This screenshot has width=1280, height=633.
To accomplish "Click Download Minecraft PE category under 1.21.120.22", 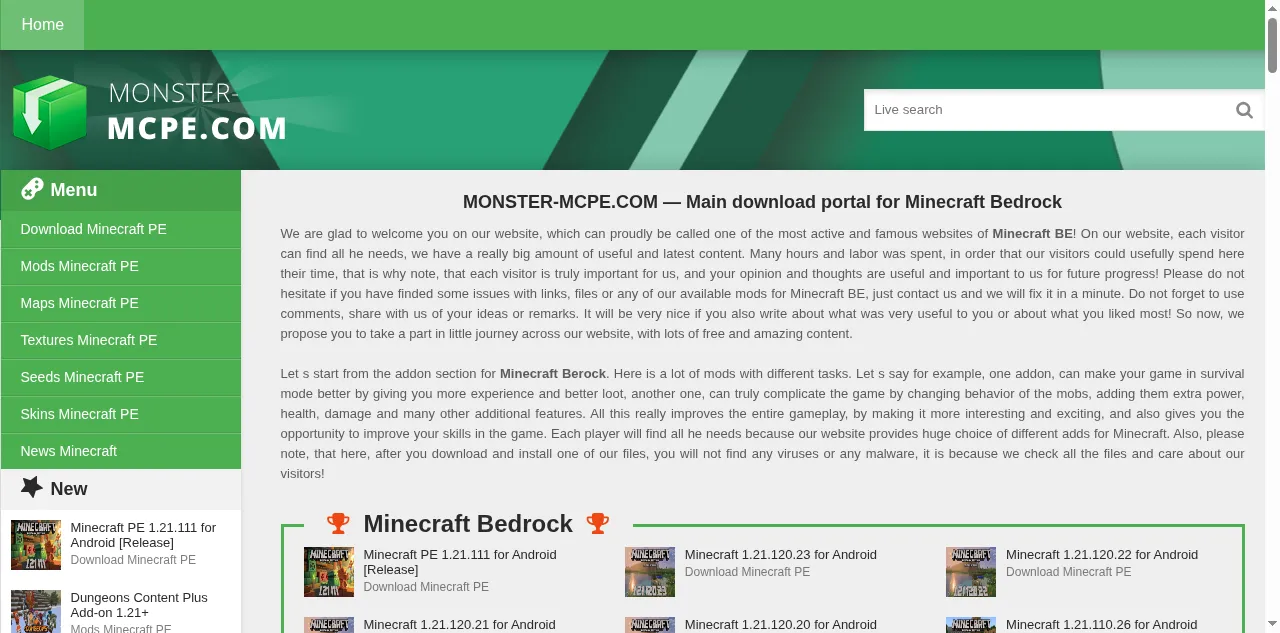I will point(1069,572).
